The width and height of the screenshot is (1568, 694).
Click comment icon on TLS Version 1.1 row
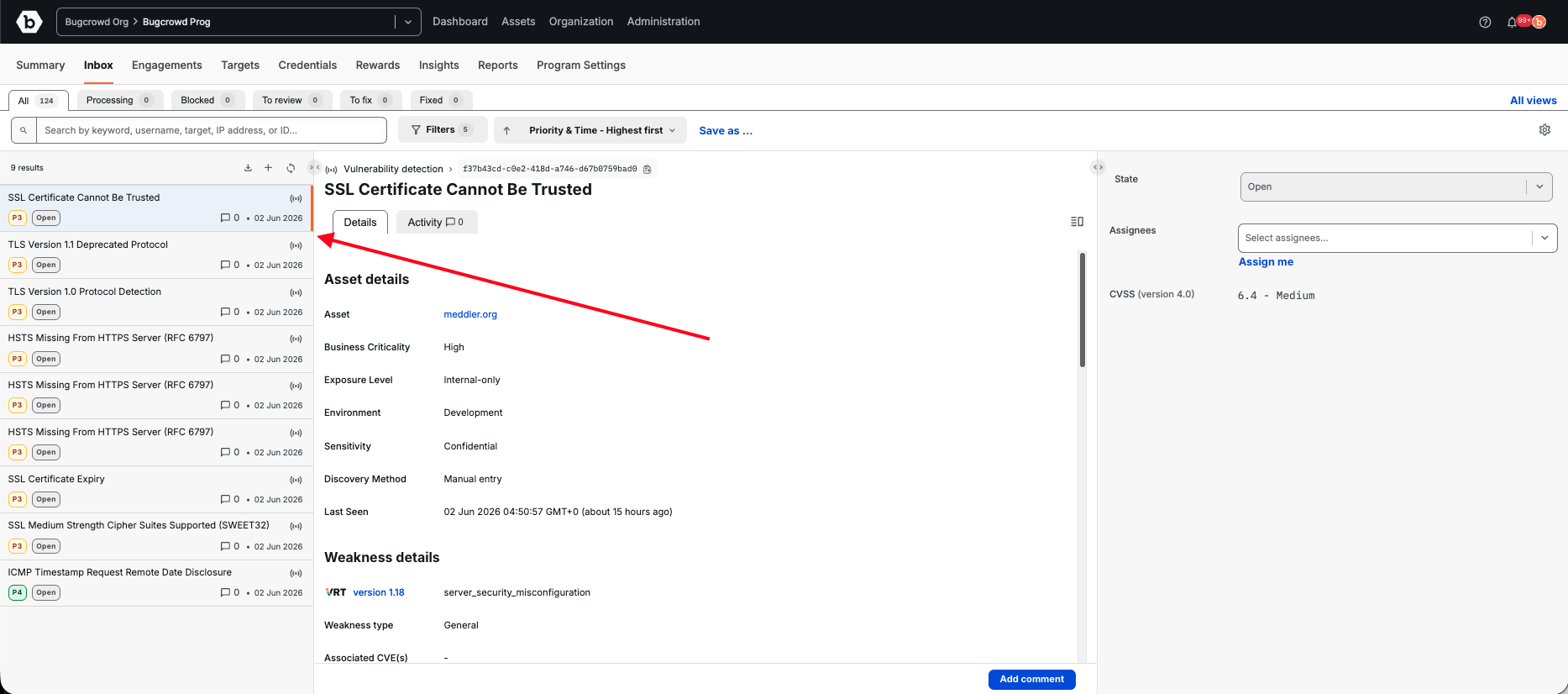[225, 265]
